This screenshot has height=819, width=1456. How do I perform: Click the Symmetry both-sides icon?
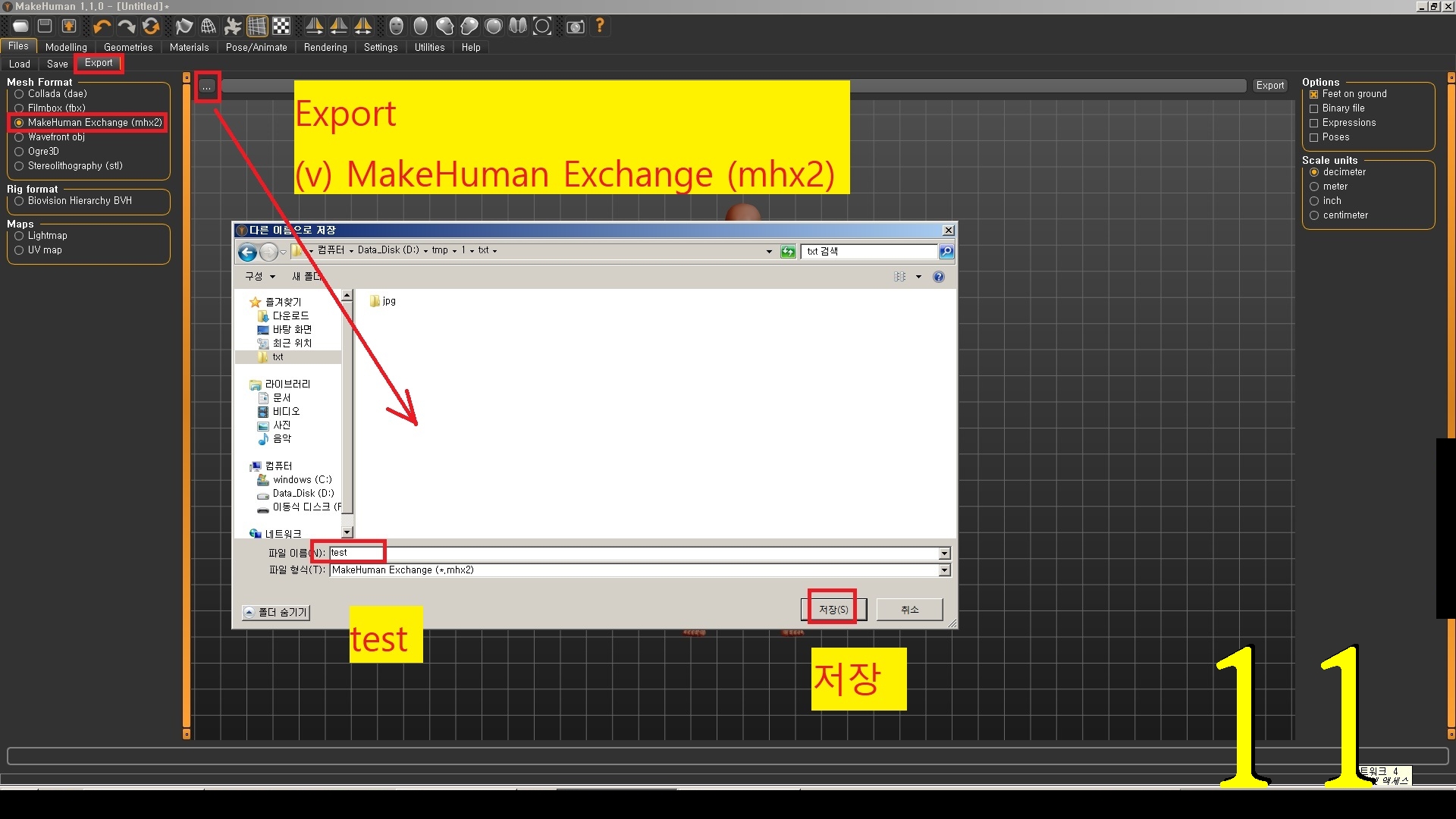[x=363, y=27]
